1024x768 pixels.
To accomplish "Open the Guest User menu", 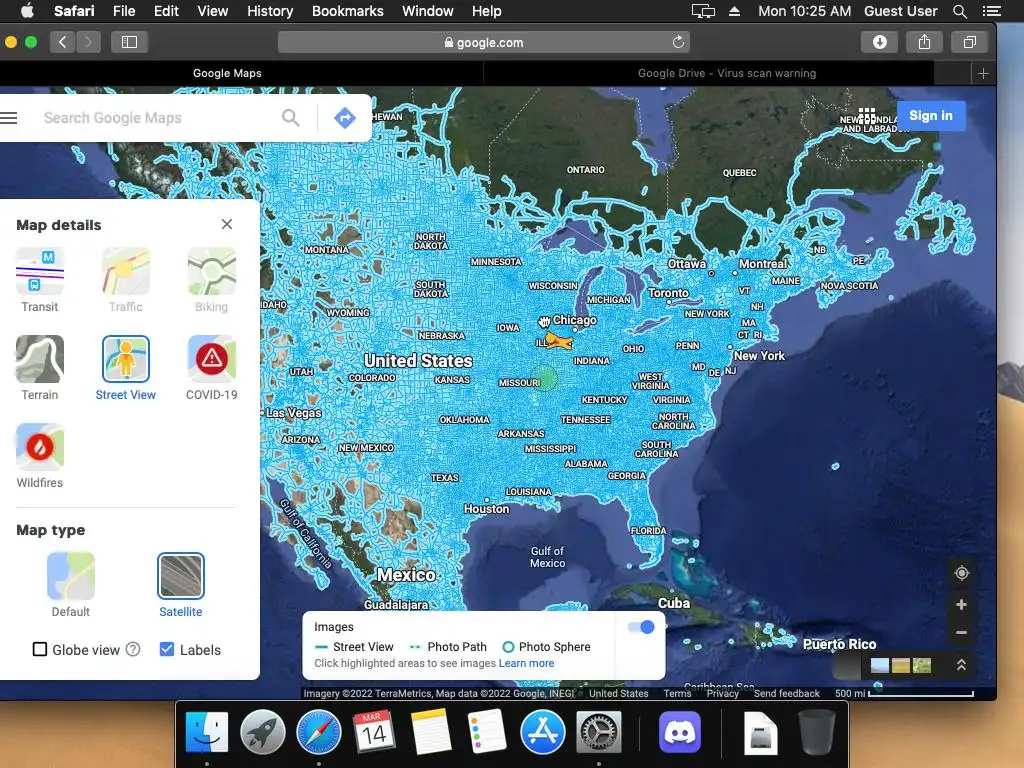I will coord(901,11).
